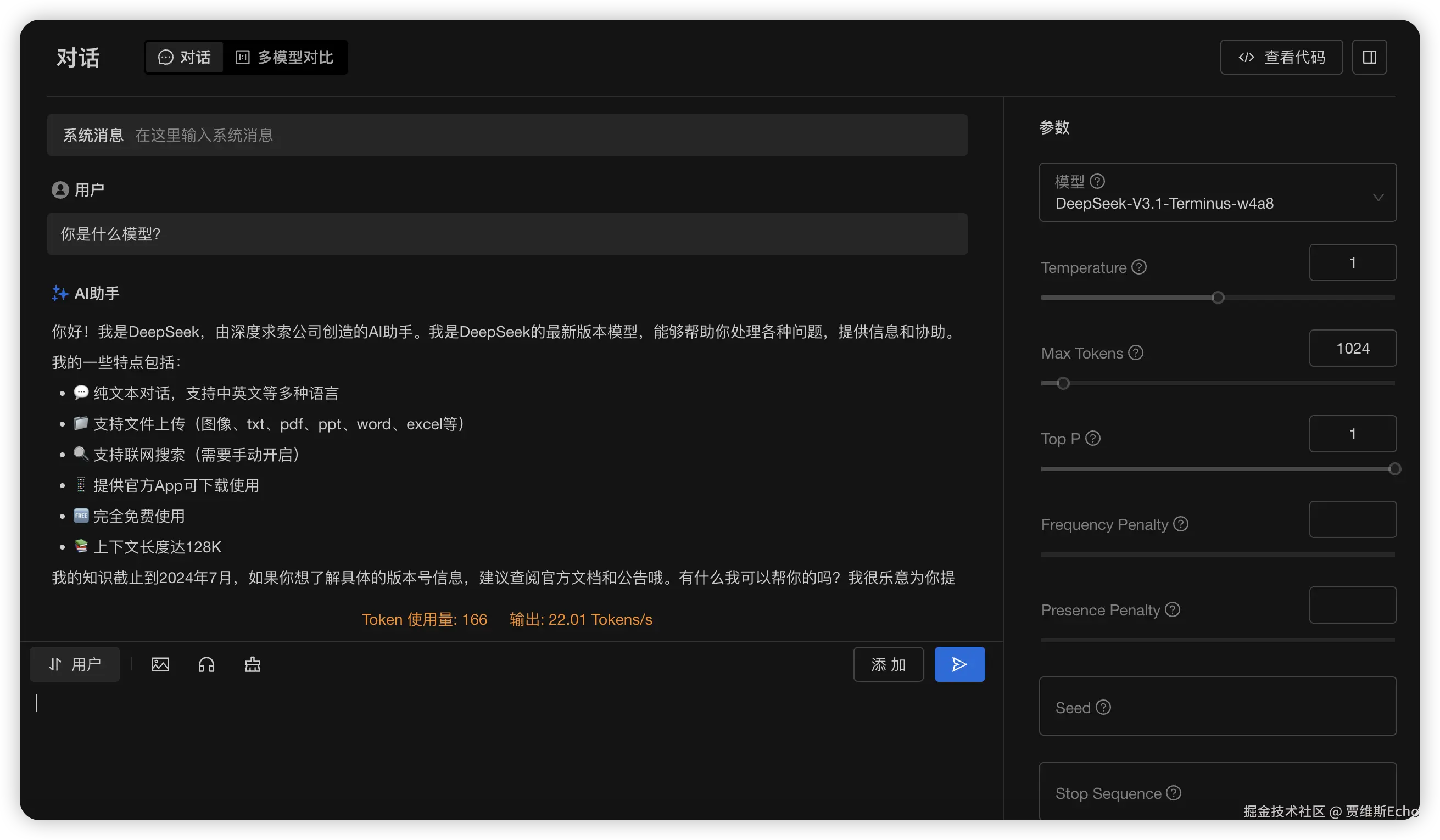Open the DeepSeek-V3.1-Terminus-w4a8 model dropdown
The image size is (1440, 840).
point(1217,193)
